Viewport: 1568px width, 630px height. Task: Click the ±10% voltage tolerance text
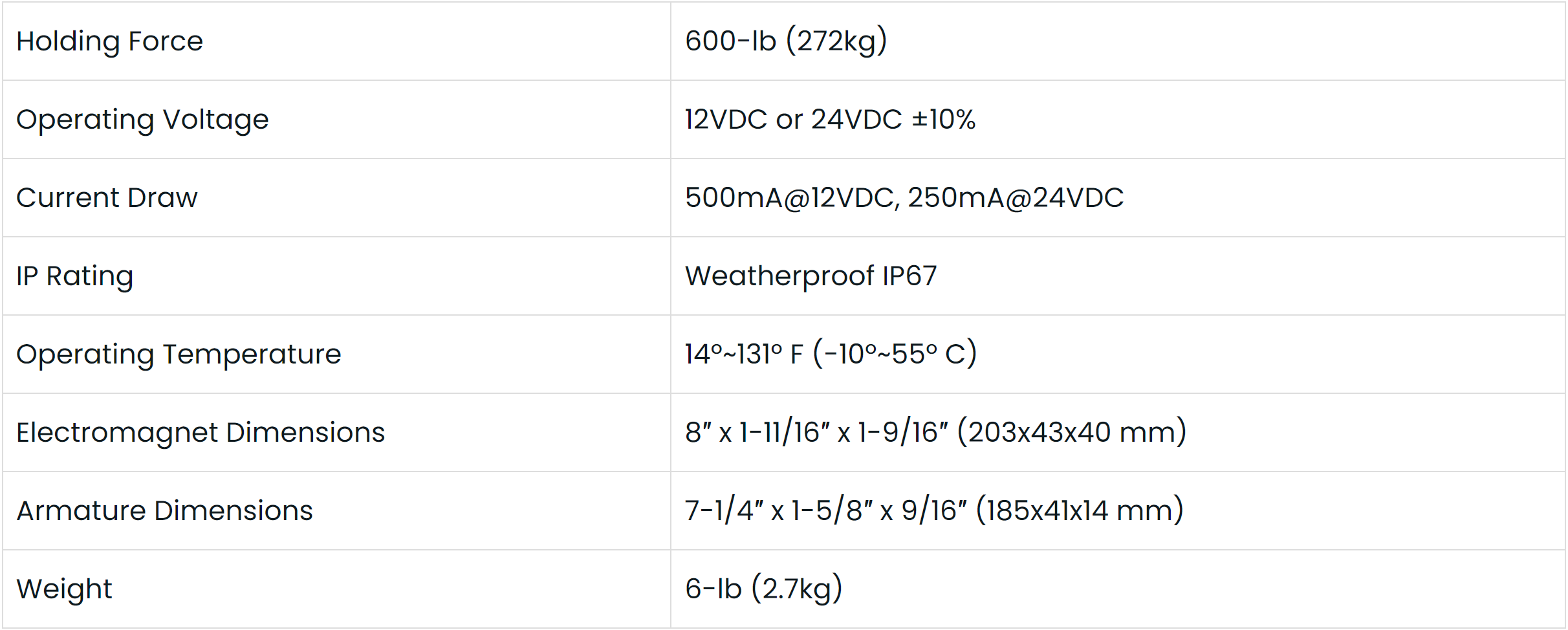click(944, 120)
